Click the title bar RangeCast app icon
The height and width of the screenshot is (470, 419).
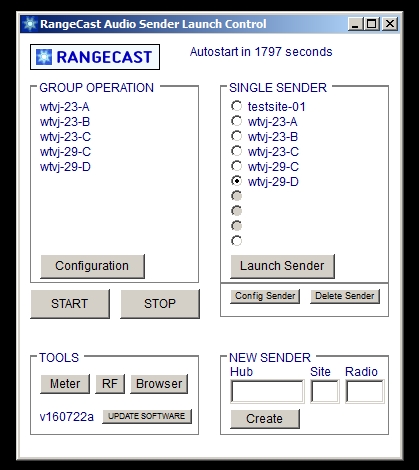pyautogui.click(x=30, y=24)
